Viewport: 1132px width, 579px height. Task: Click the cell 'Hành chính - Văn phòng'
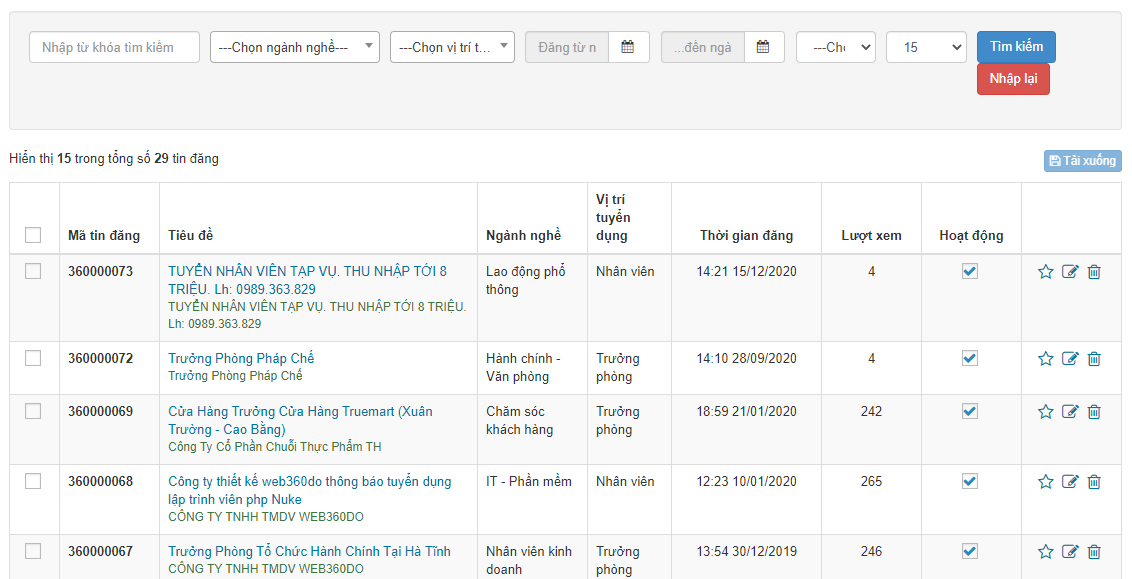tap(523, 367)
